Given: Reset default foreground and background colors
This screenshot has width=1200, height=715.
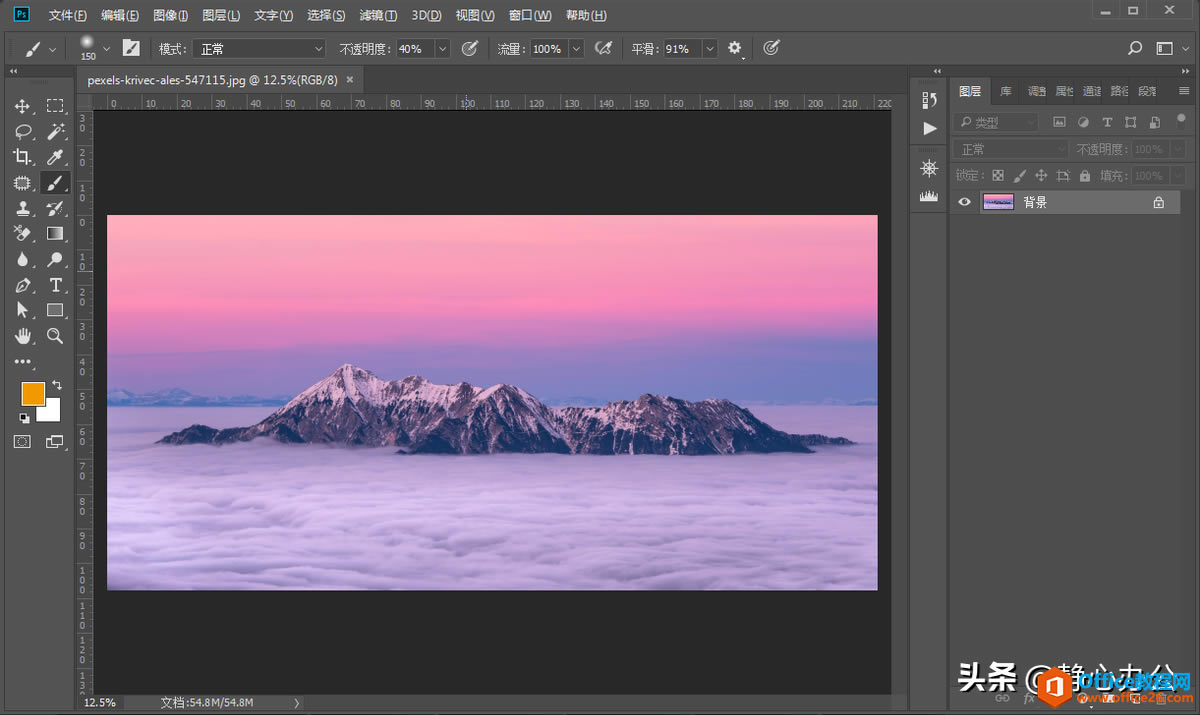Looking at the screenshot, I should pyautogui.click(x=24, y=418).
